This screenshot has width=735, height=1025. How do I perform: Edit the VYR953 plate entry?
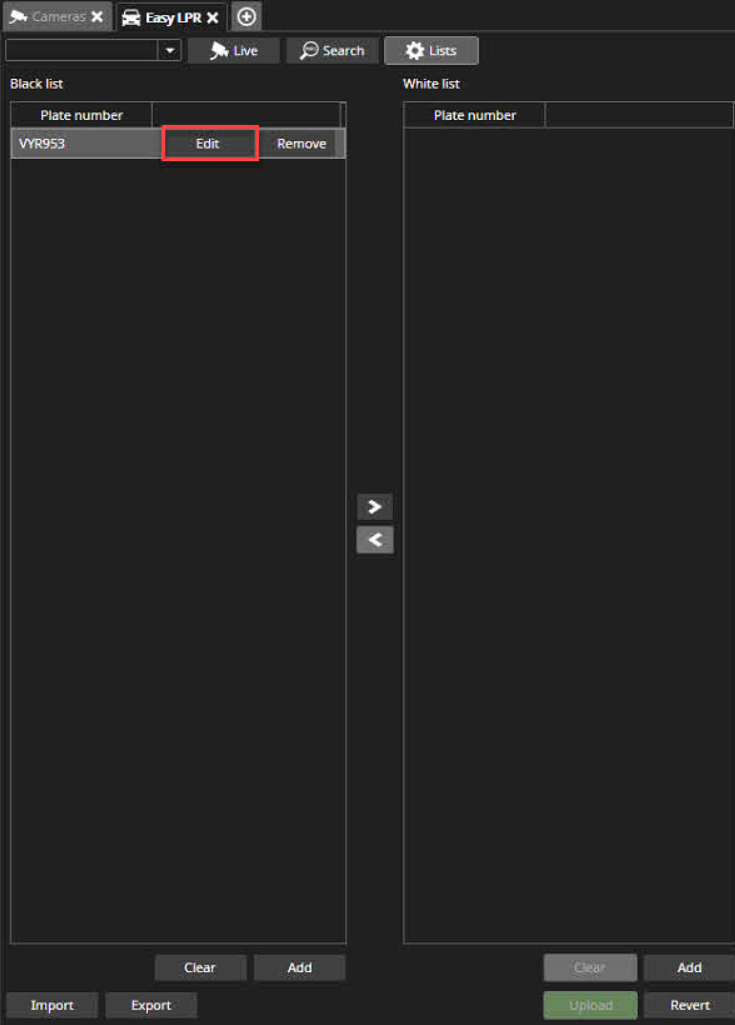[x=209, y=144]
